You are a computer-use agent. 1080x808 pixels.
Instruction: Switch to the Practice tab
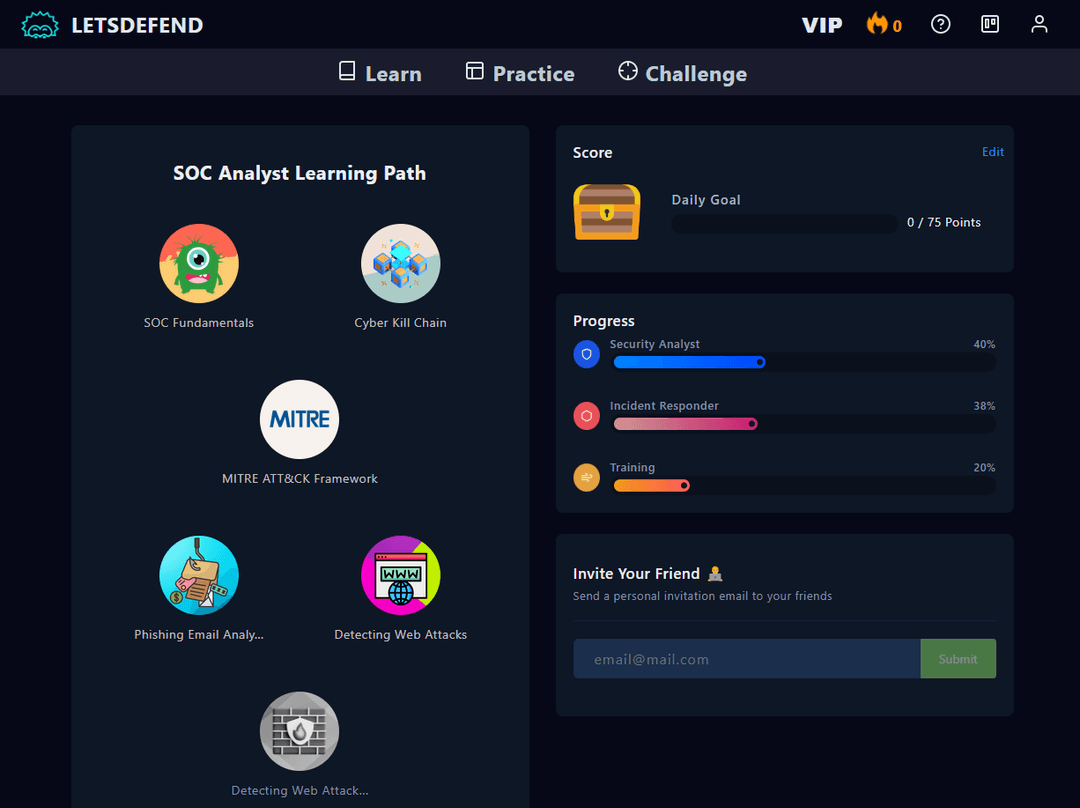pyautogui.click(x=520, y=73)
